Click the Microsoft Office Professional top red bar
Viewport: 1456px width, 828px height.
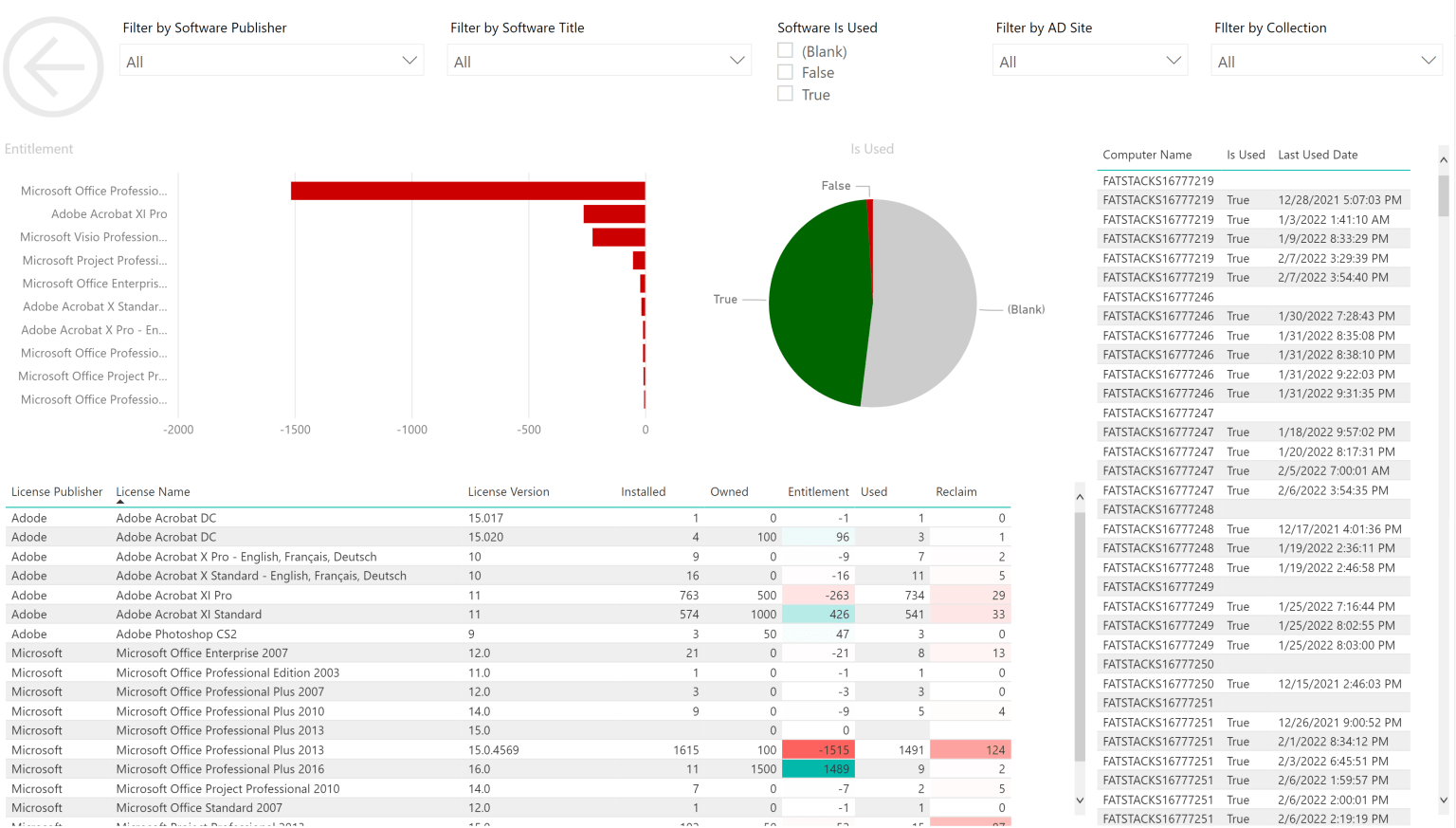click(x=467, y=192)
